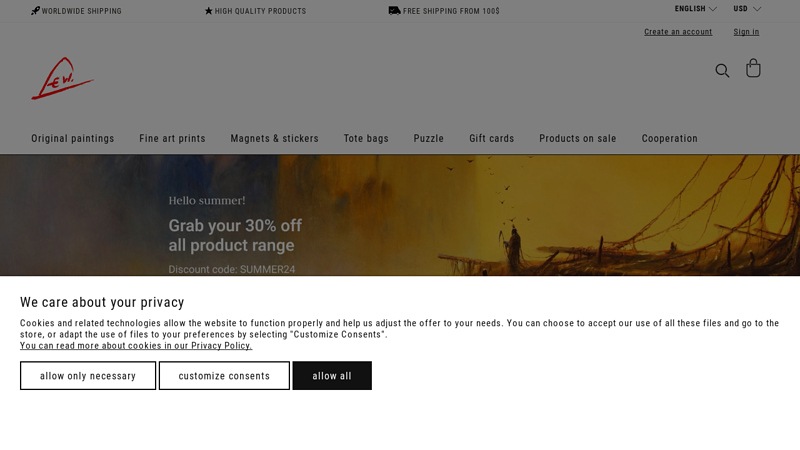The image size is (800, 450).
Task: Expand the USD currency dropdown
Action: [x=747, y=9]
